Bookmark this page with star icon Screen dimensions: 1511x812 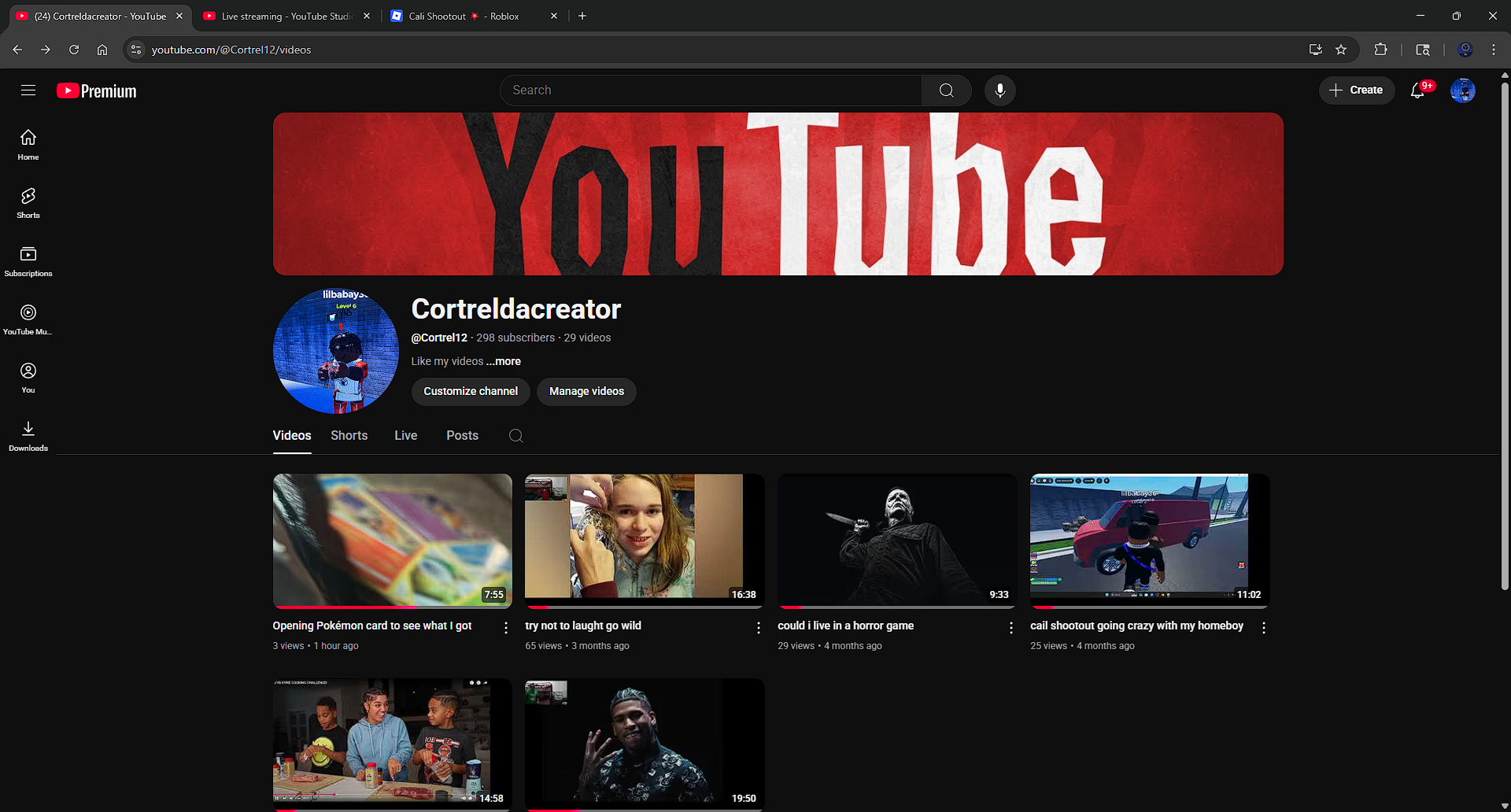pos(1341,50)
